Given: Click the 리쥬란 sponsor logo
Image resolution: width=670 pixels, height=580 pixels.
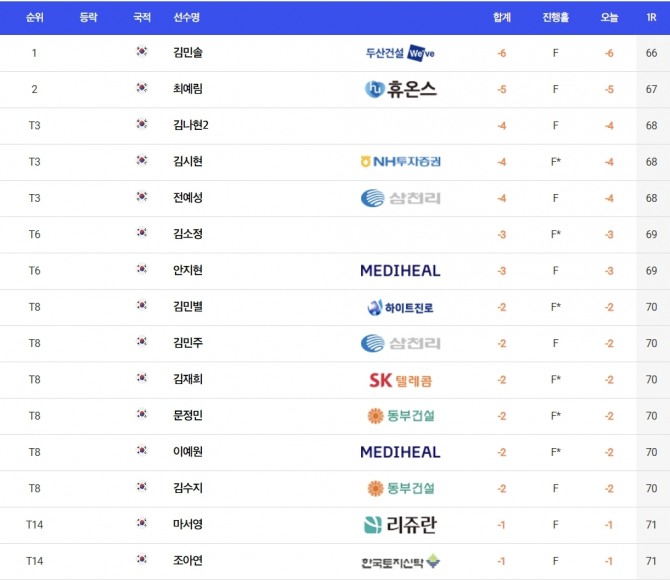Looking at the screenshot, I should coord(400,524).
